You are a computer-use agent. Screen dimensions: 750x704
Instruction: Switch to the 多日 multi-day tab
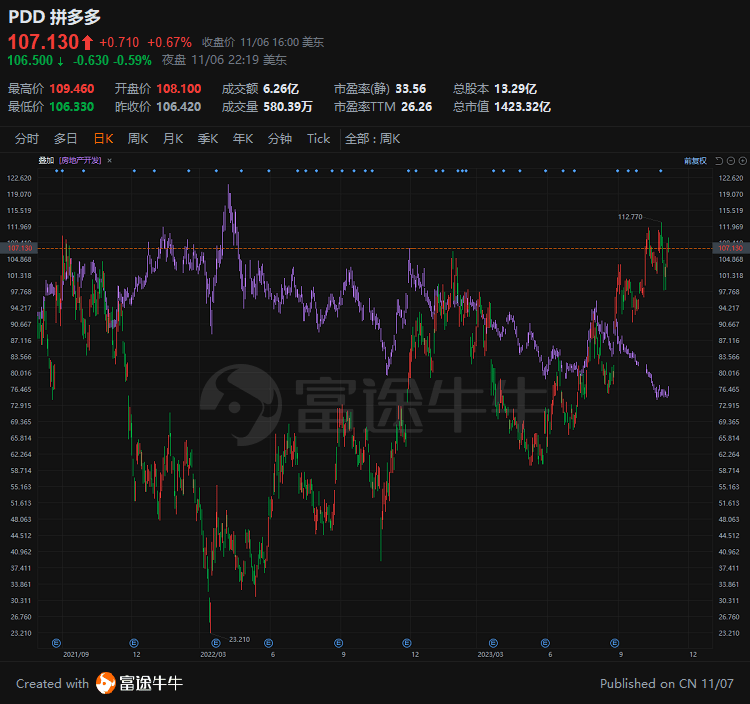click(x=66, y=139)
